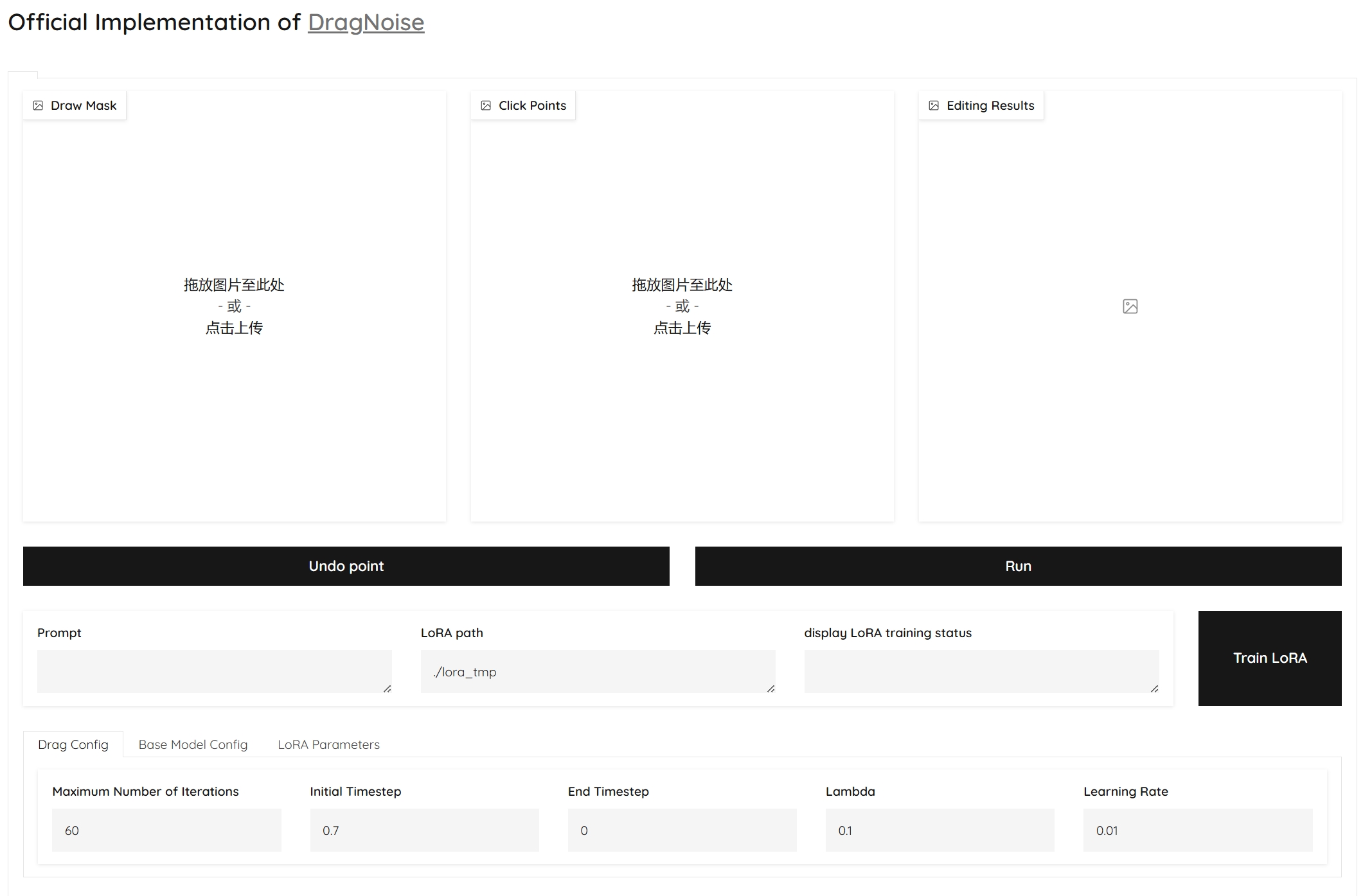Switch to the Base Model Config tab
The height and width of the screenshot is (896, 1372).
tap(193, 744)
